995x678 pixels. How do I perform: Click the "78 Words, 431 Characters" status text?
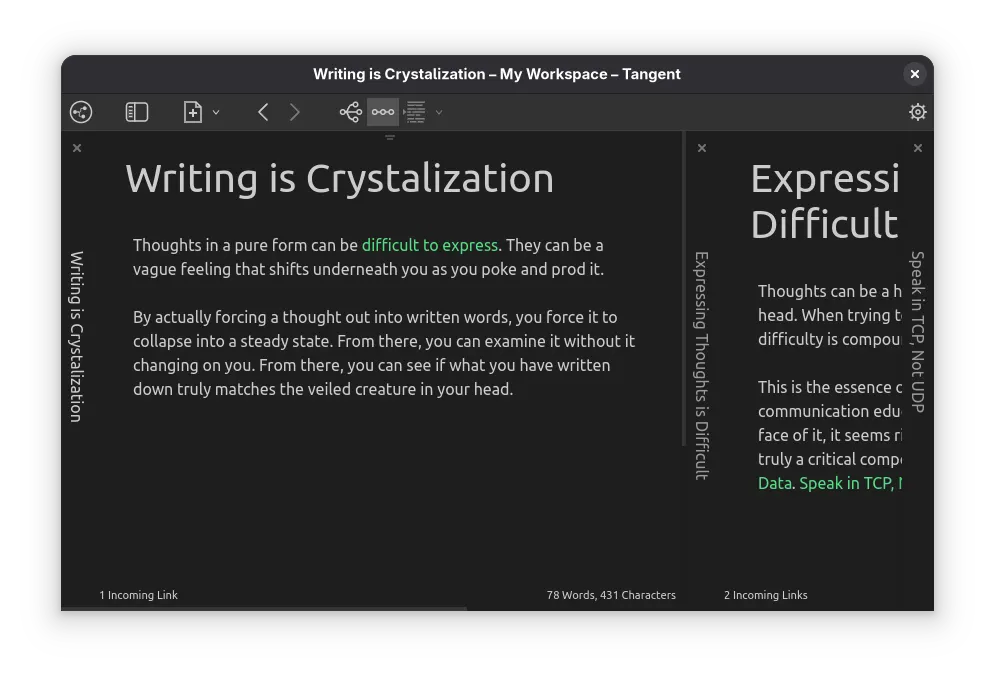click(x=611, y=595)
